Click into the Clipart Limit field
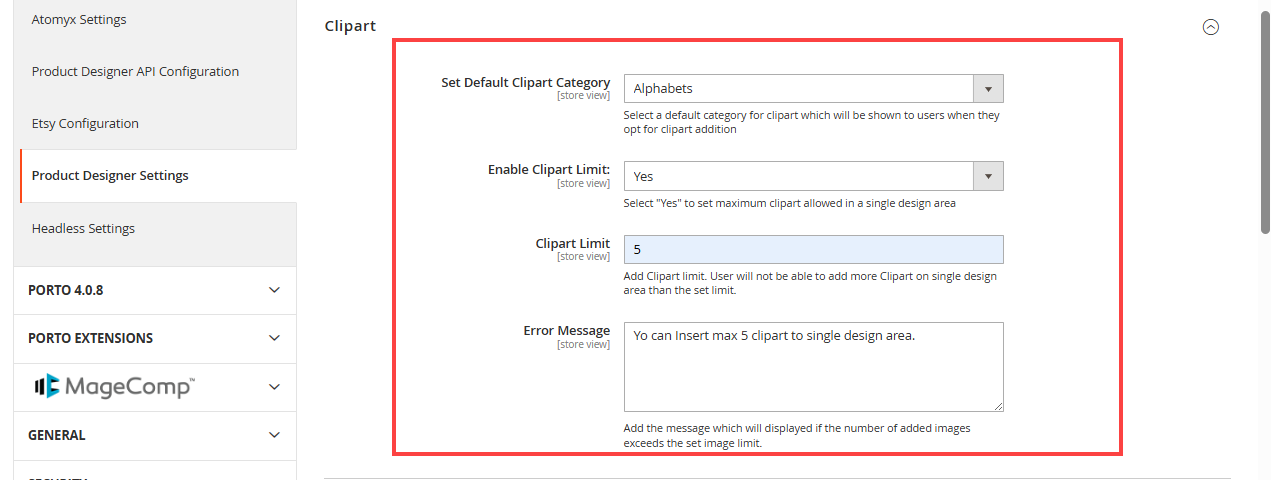Viewport: 1271px width, 480px height. point(813,250)
